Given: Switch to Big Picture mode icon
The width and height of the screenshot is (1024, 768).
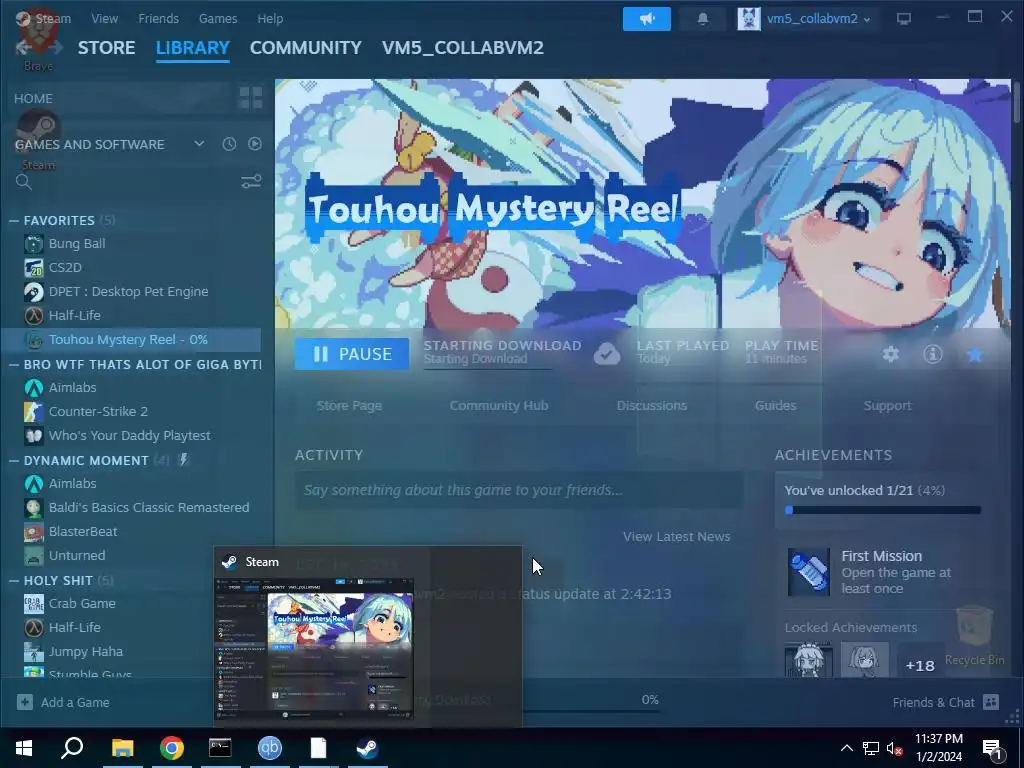Looking at the screenshot, I should (x=904, y=18).
